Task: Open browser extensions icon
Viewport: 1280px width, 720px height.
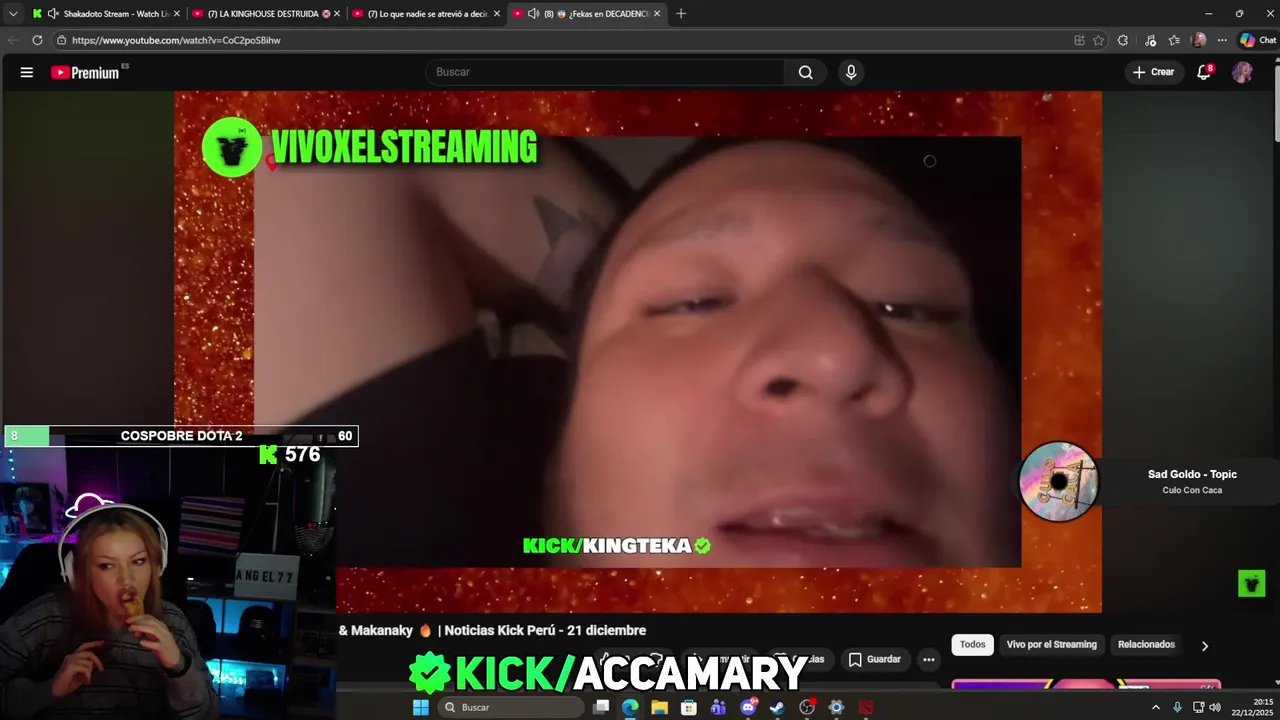Action: (x=1123, y=40)
